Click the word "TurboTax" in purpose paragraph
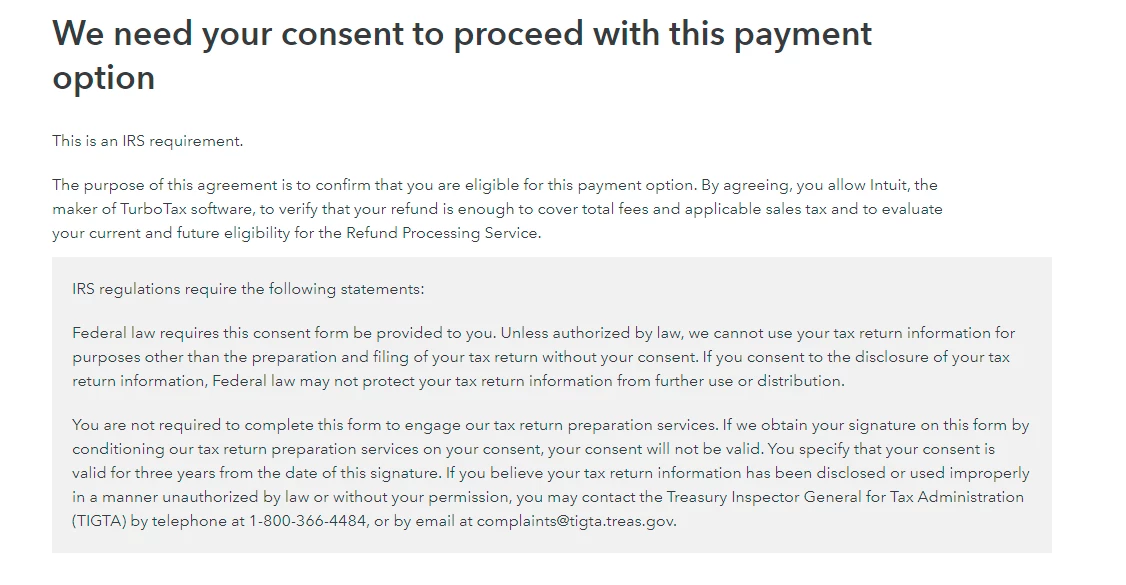Viewport: 1126px width, 585px height. click(154, 209)
